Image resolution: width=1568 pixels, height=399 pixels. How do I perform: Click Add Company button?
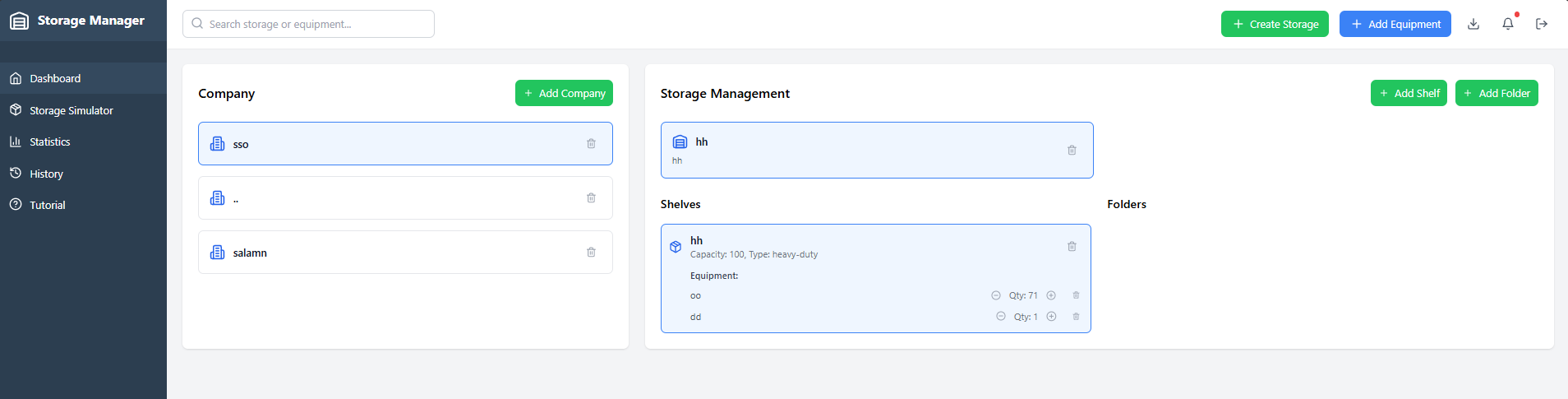(564, 93)
